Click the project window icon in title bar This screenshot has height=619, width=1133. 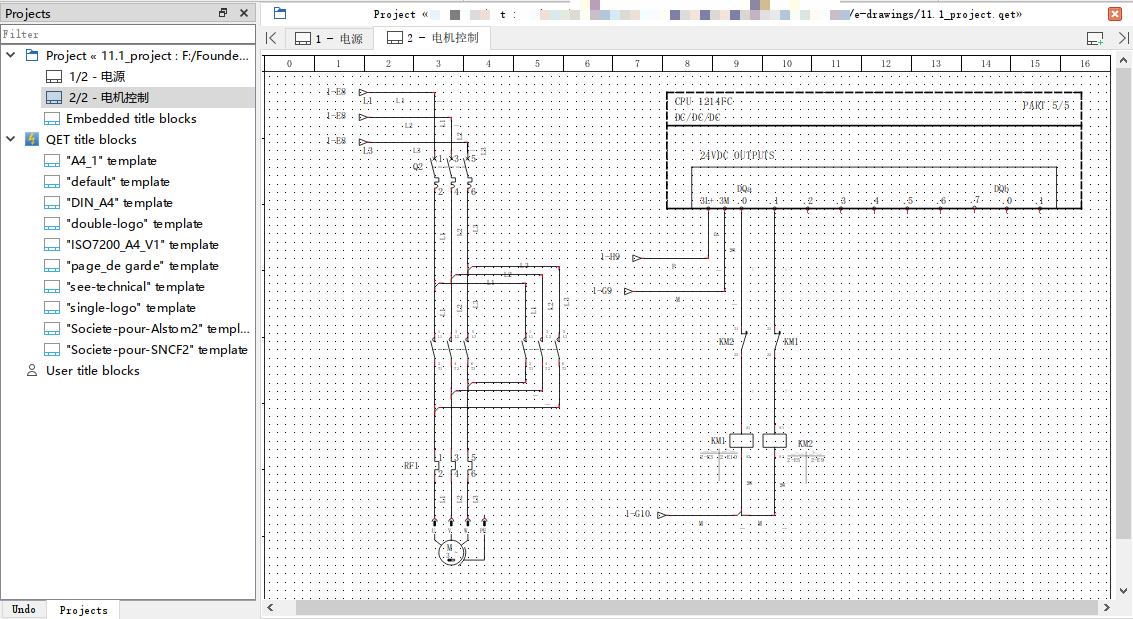click(x=280, y=13)
